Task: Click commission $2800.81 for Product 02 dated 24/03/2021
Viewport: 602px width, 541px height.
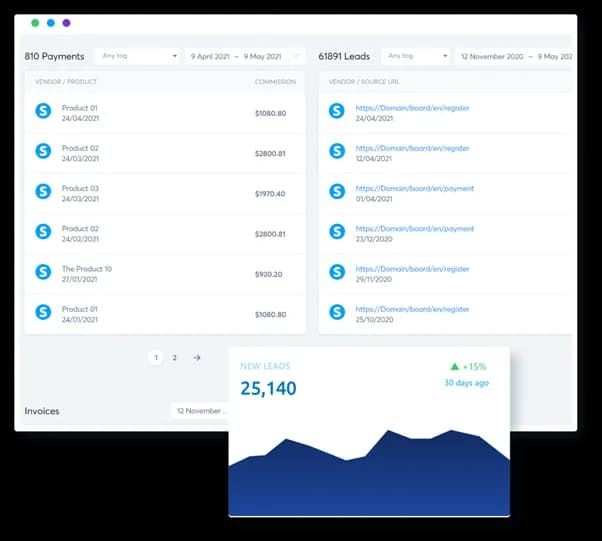Action: [270, 154]
